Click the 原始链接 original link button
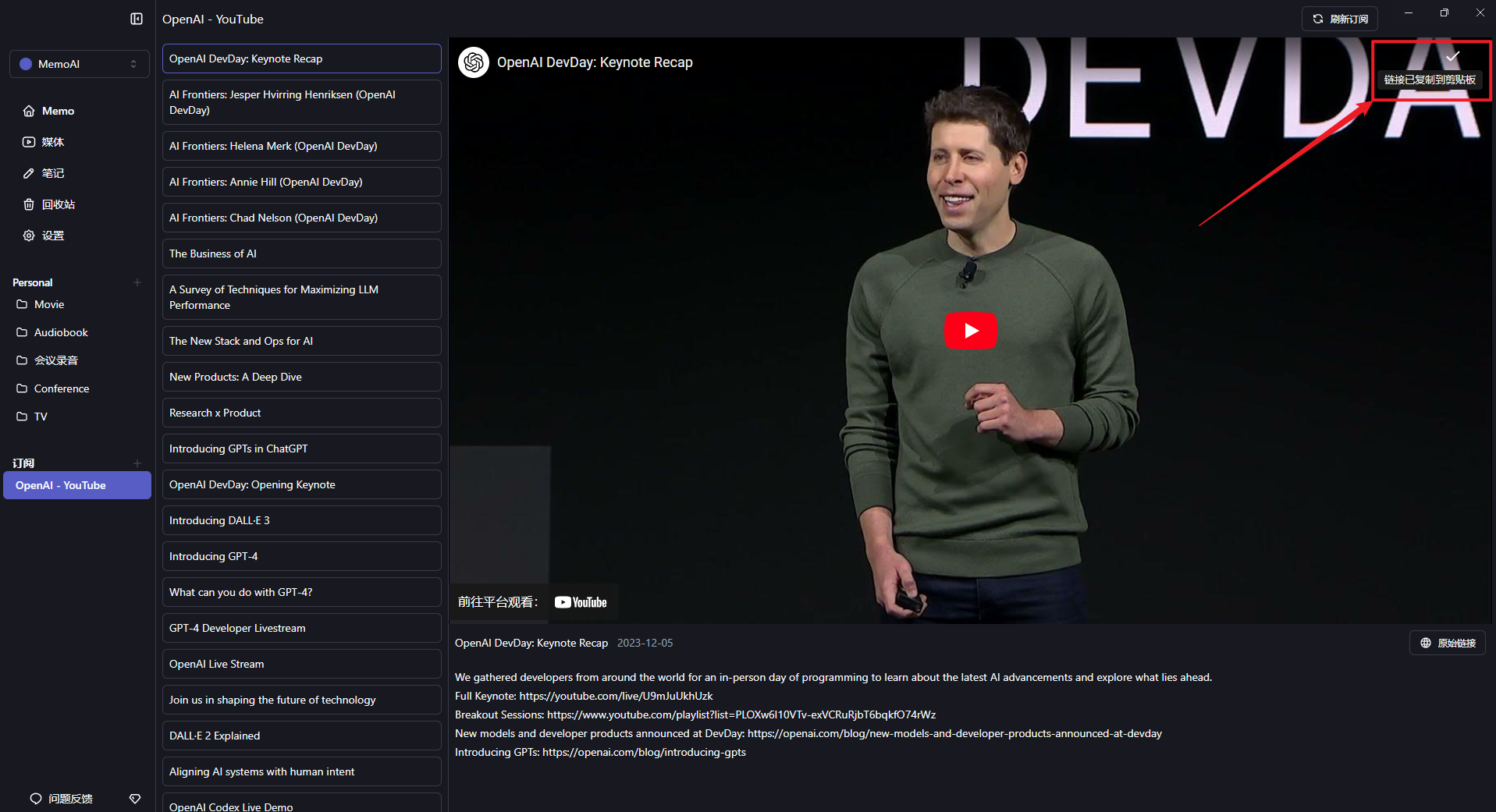The width and height of the screenshot is (1496, 812). pyautogui.click(x=1447, y=643)
